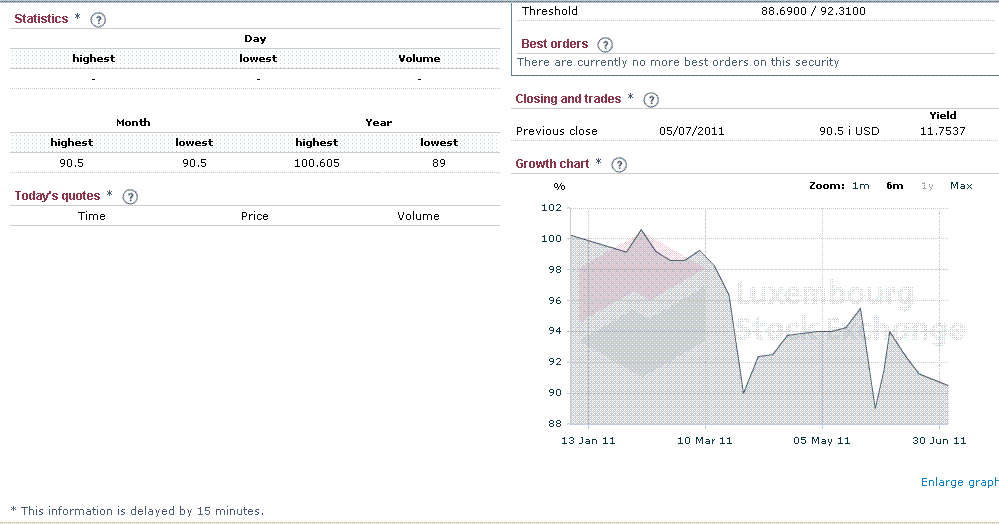999x524 pixels.
Task: Show the Max zoom range
Action: [961, 186]
